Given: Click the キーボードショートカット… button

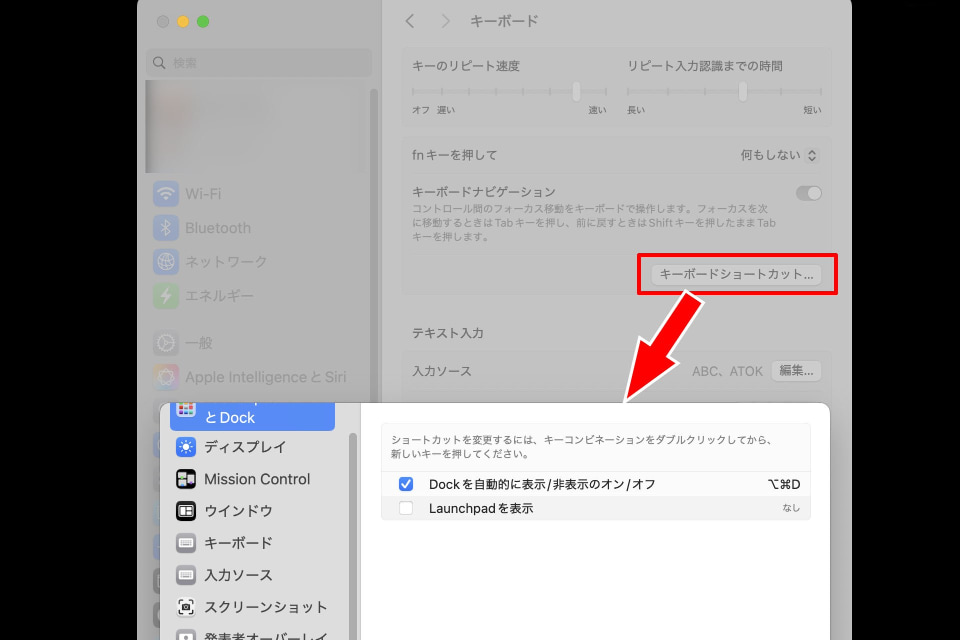Looking at the screenshot, I should [737, 274].
